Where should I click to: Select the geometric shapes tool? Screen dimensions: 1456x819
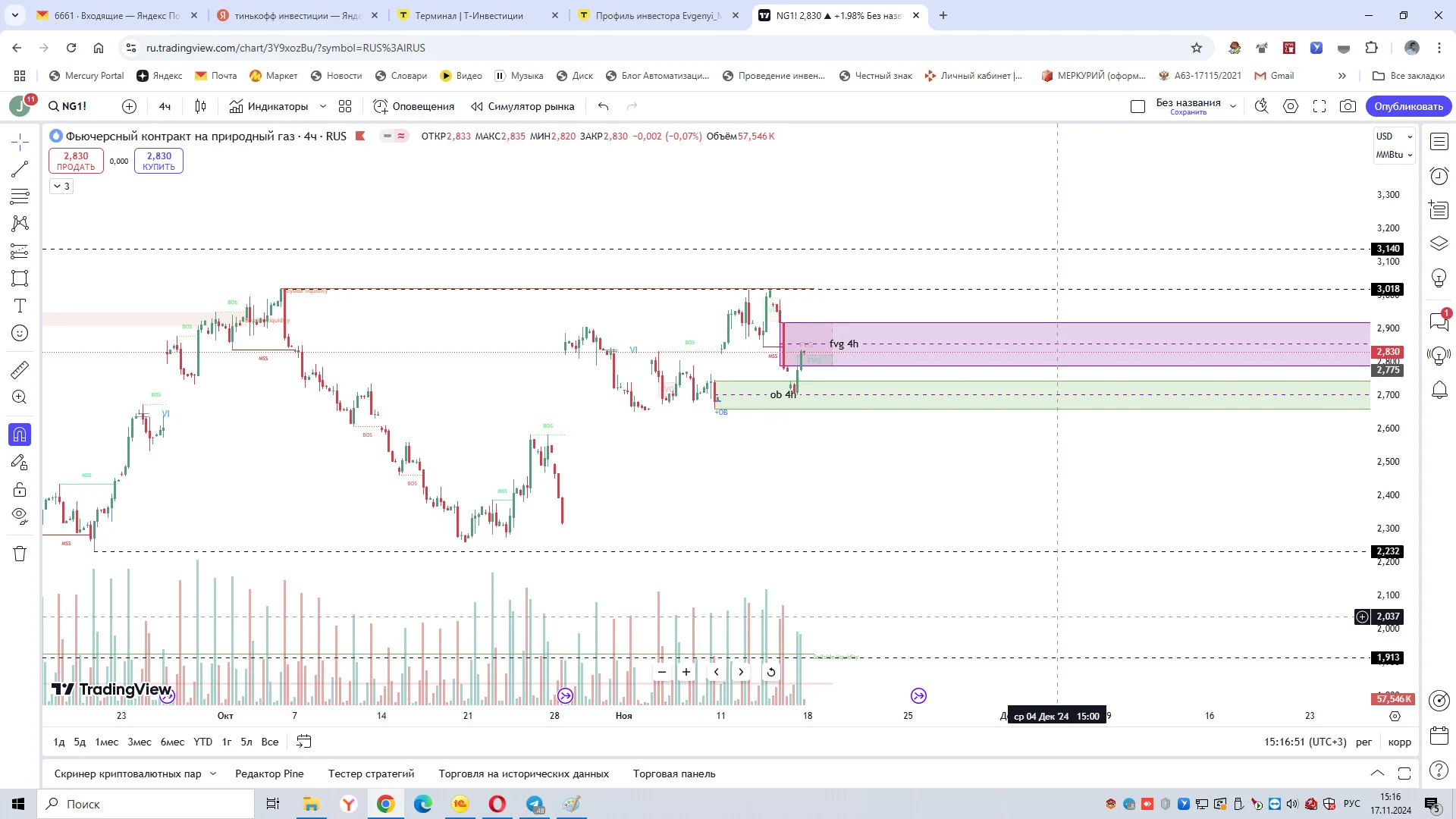tap(20, 278)
